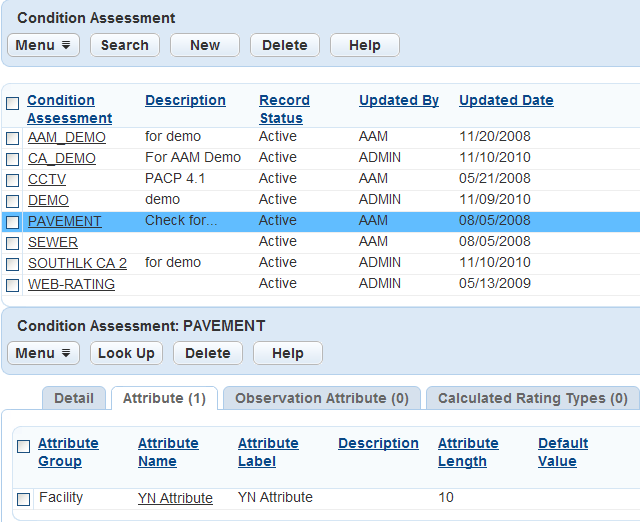The width and height of the screenshot is (640, 522).
Task: Click the New button
Action: pyautogui.click(x=205, y=45)
